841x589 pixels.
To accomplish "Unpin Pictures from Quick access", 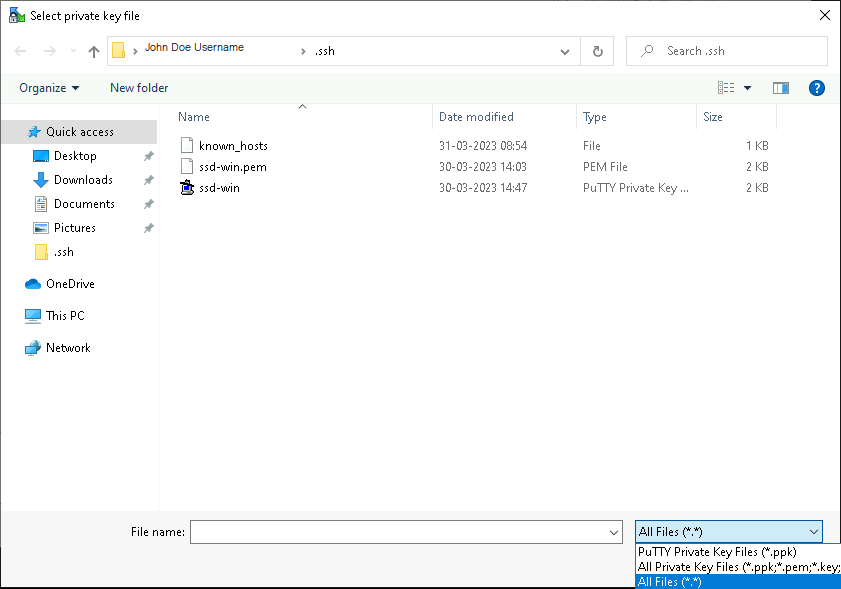I will (x=148, y=227).
